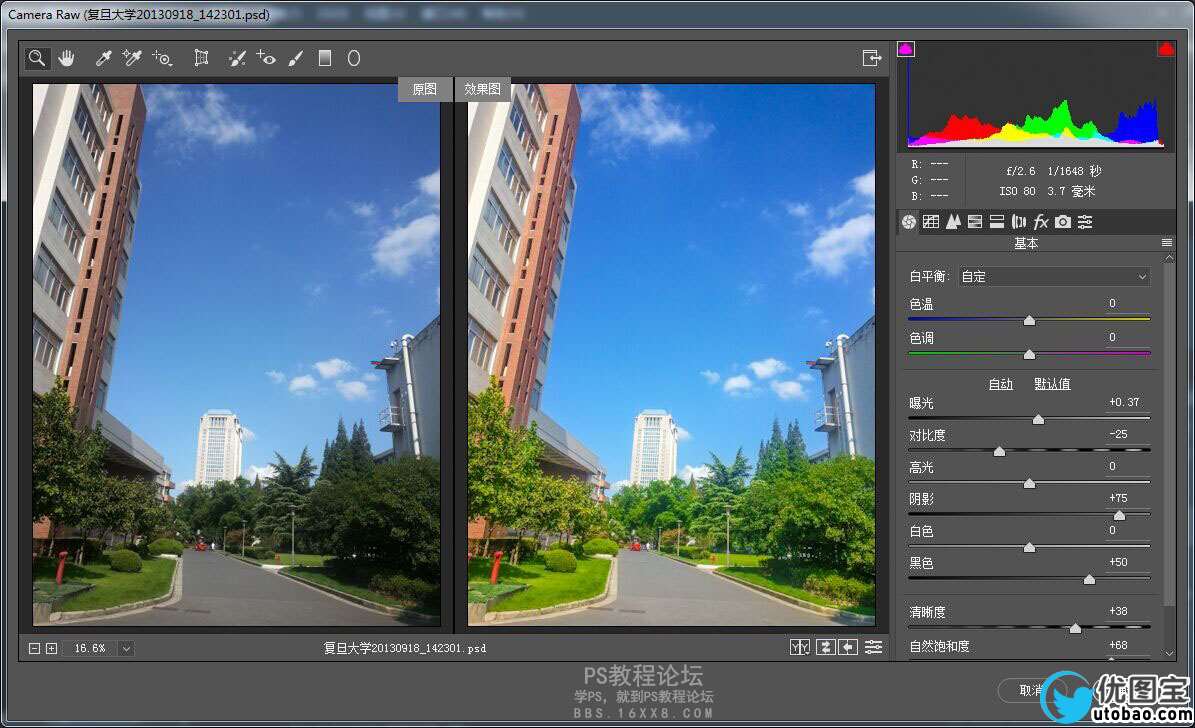The width and height of the screenshot is (1195, 728).
Task: Swap before and after settings
Action: click(825, 647)
